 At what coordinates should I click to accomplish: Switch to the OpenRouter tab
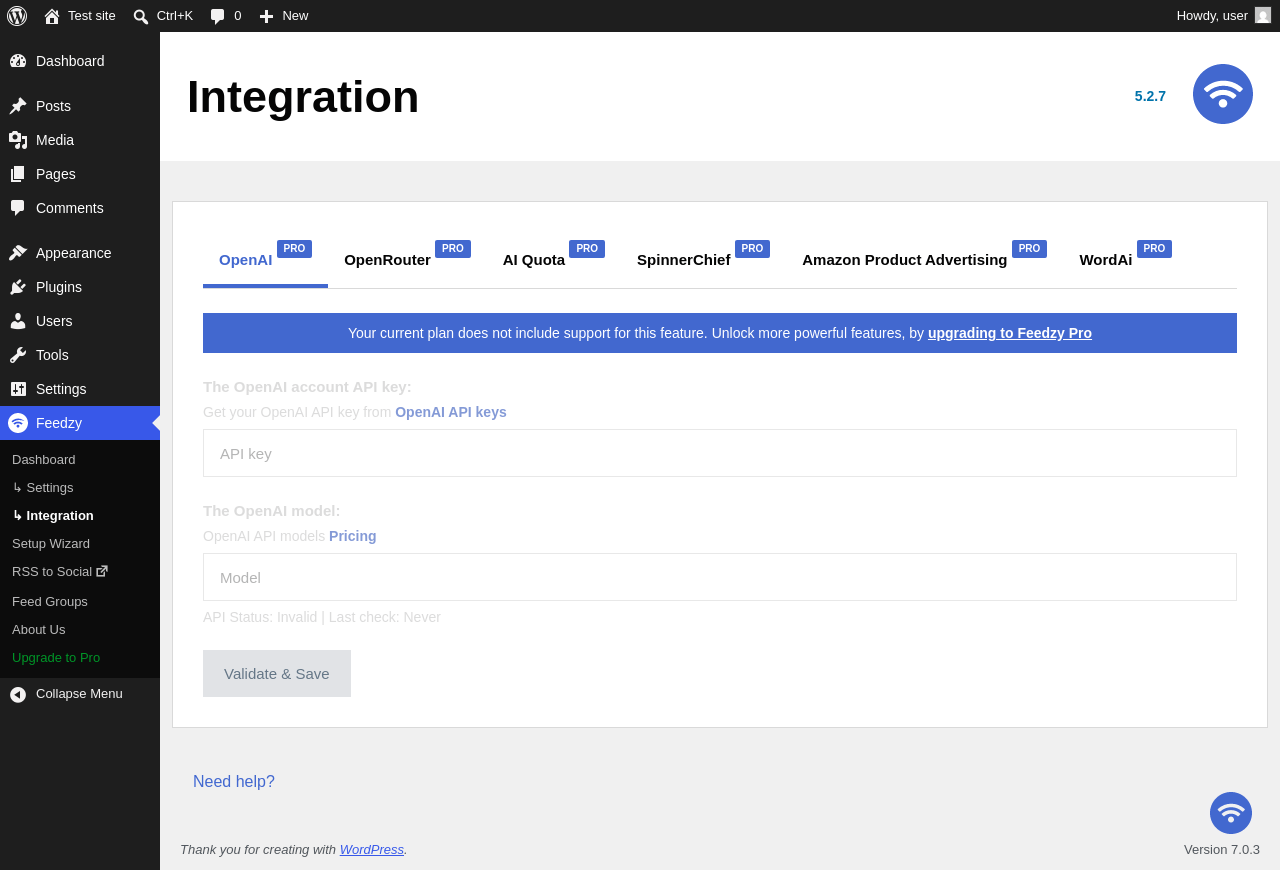pos(387,260)
